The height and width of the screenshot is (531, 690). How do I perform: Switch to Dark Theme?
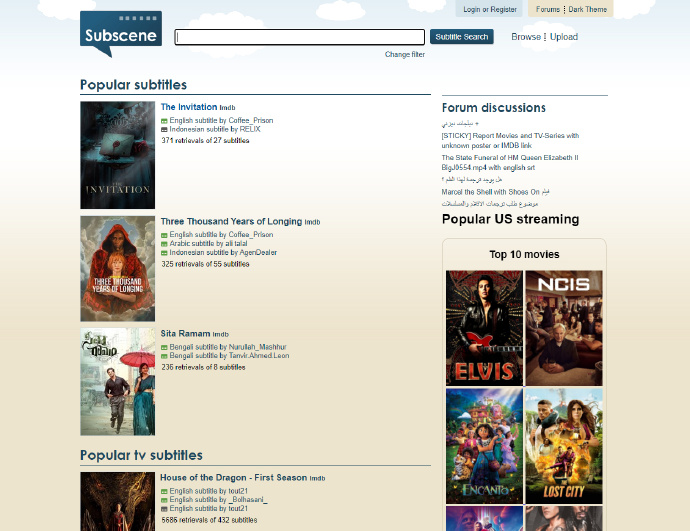click(x=587, y=9)
